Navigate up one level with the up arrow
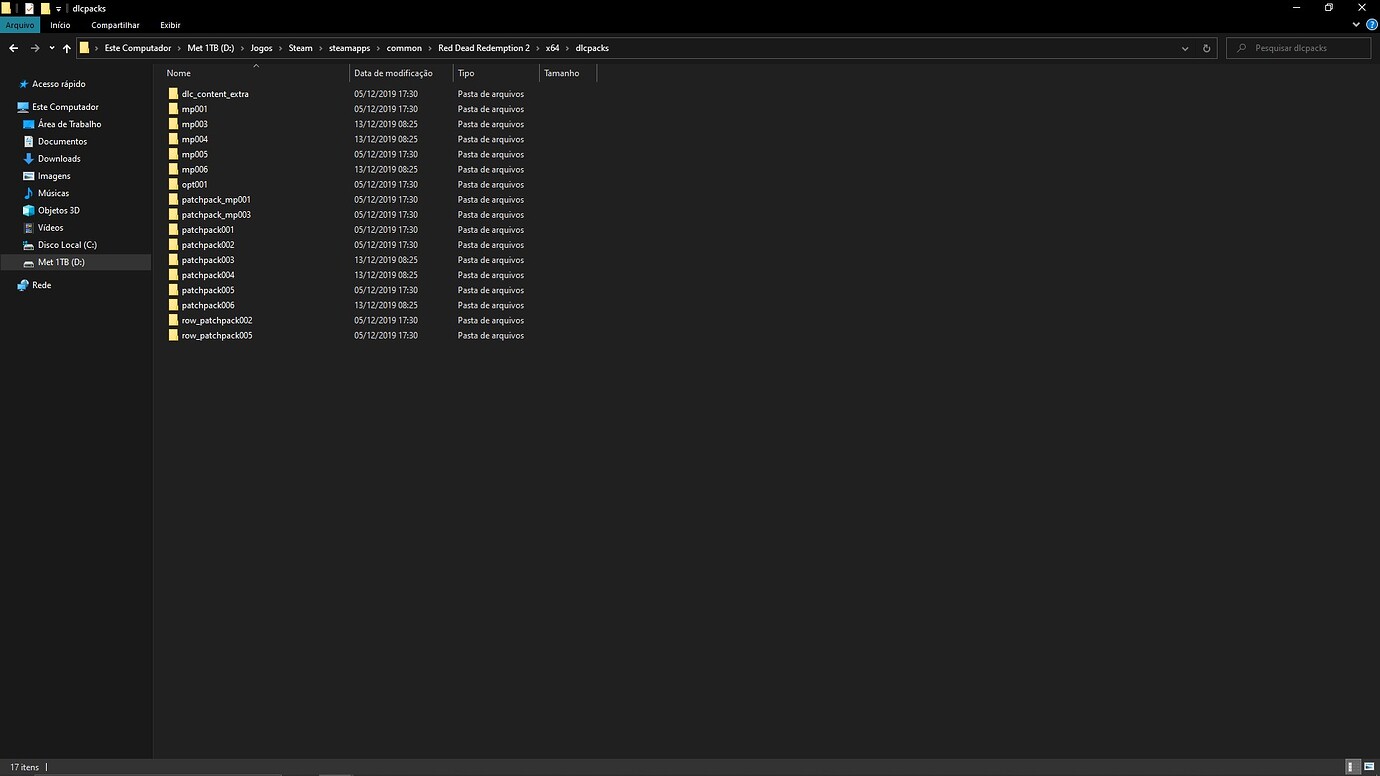Viewport: 1380px width, 776px height. [x=66, y=48]
